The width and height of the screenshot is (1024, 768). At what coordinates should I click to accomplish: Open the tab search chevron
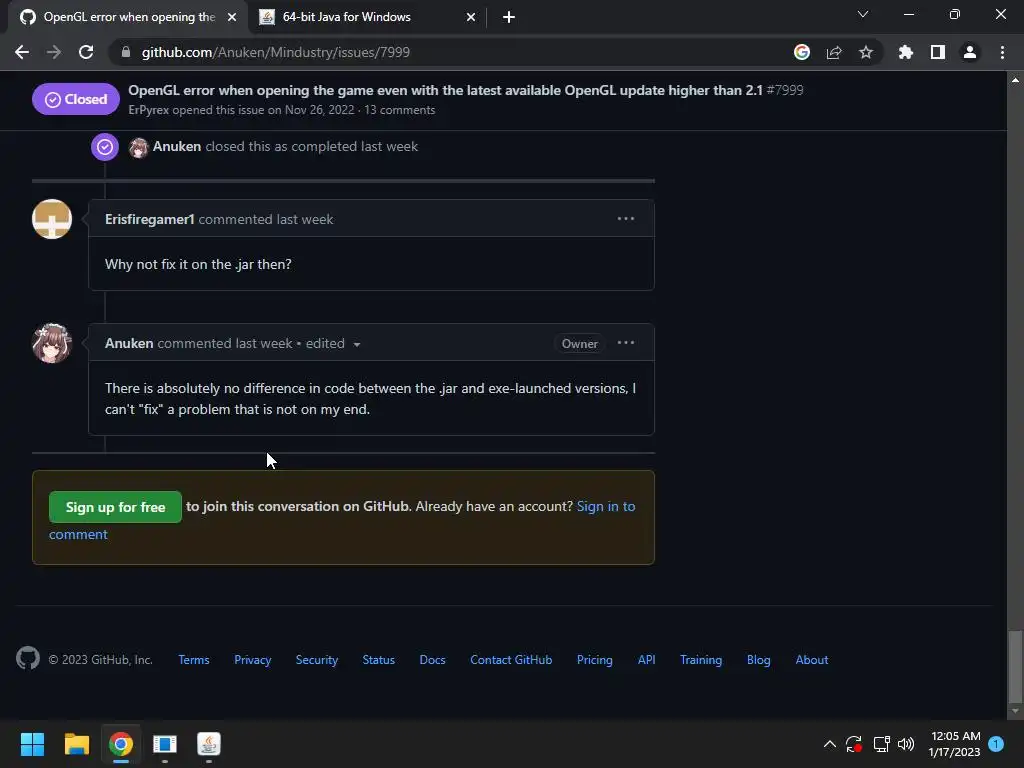[863, 14]
